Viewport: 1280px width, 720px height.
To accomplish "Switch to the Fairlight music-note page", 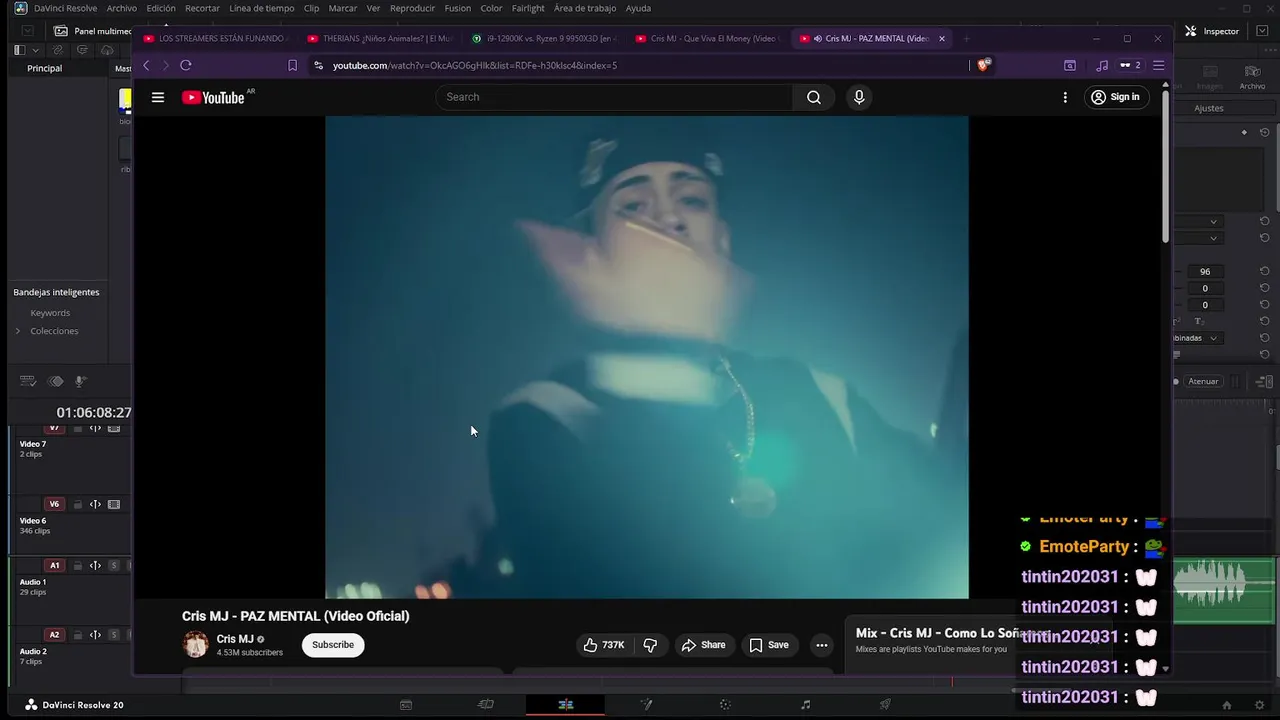I will [x=806, y=705].
